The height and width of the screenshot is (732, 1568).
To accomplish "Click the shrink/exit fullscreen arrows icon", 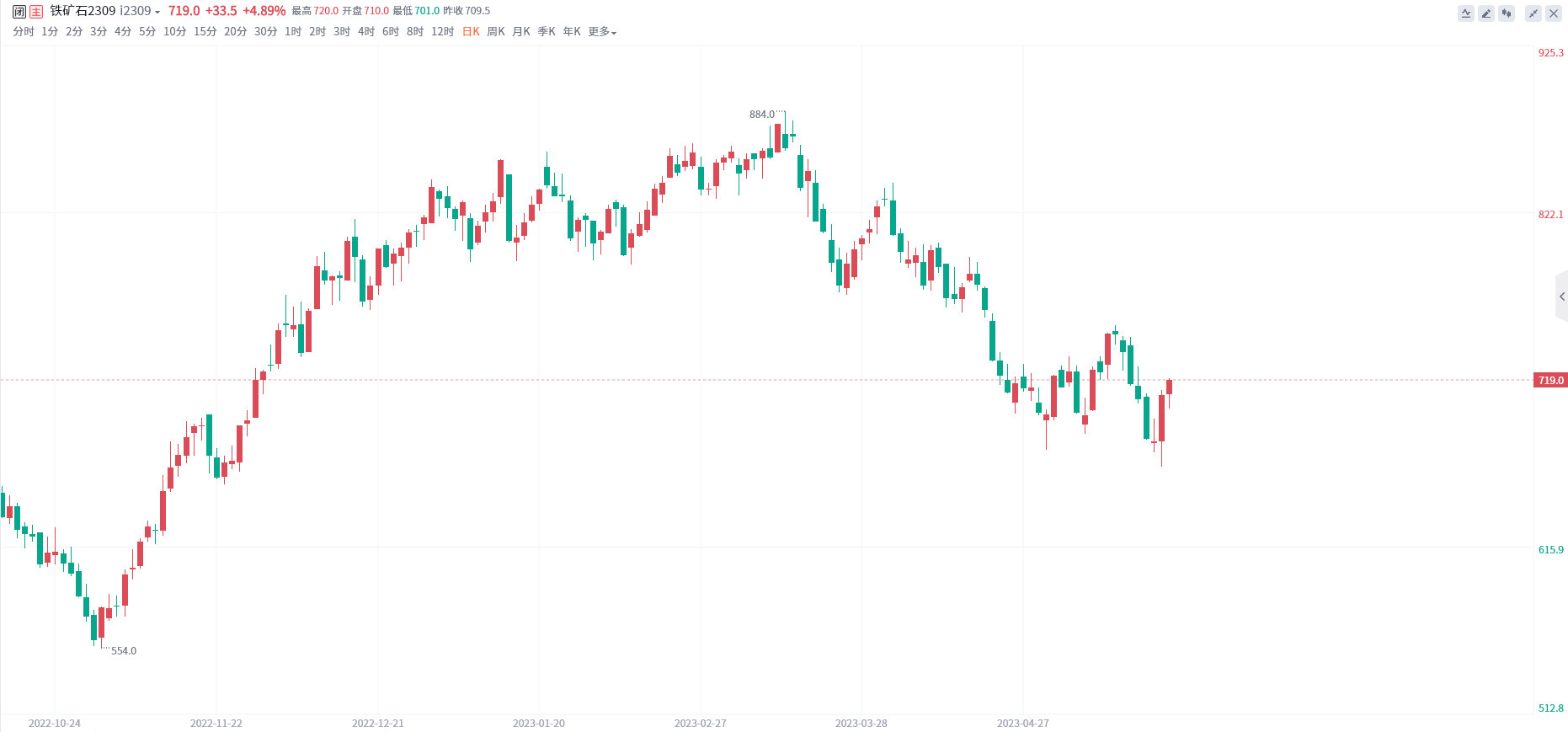I will click(x=1533, y=13).
